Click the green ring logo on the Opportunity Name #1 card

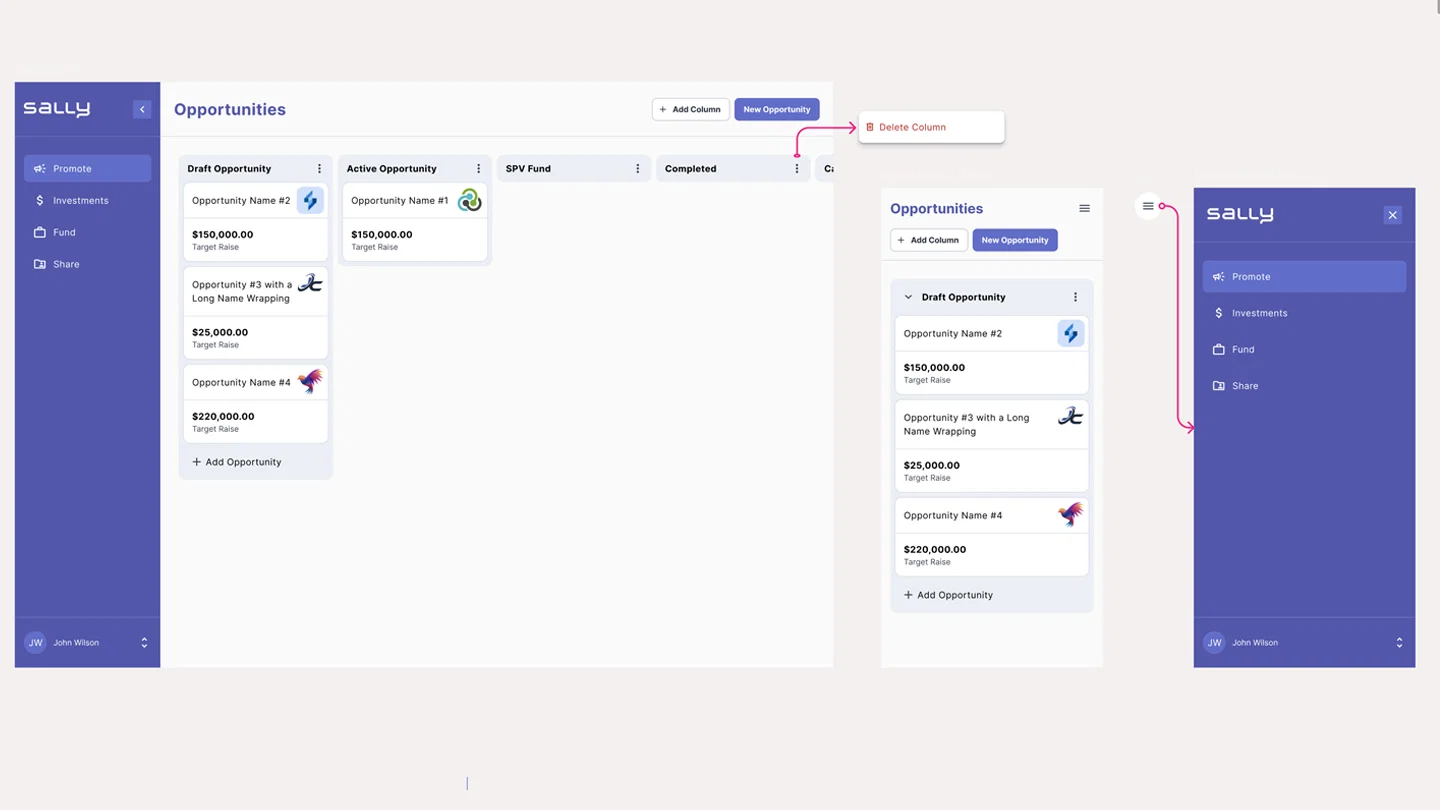click(469, 200)
